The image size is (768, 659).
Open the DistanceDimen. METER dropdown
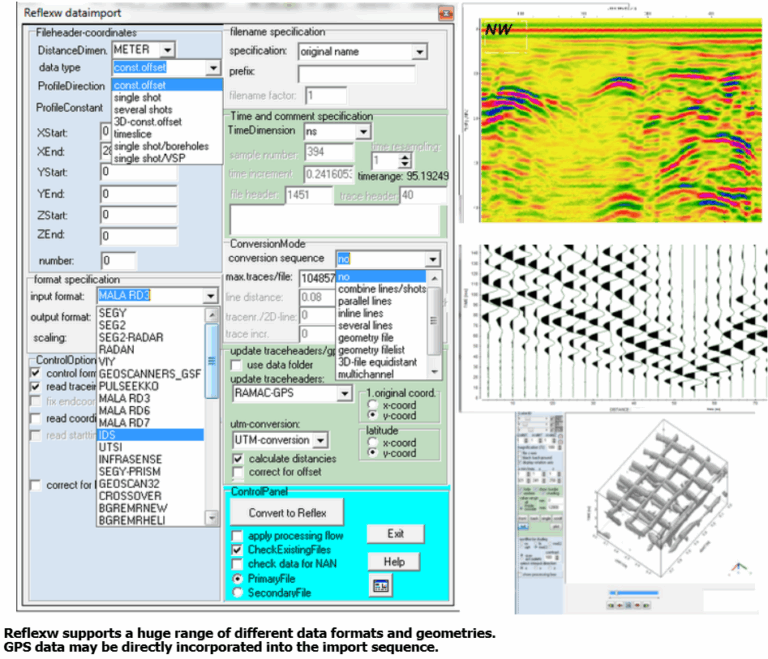pos(166,49)
